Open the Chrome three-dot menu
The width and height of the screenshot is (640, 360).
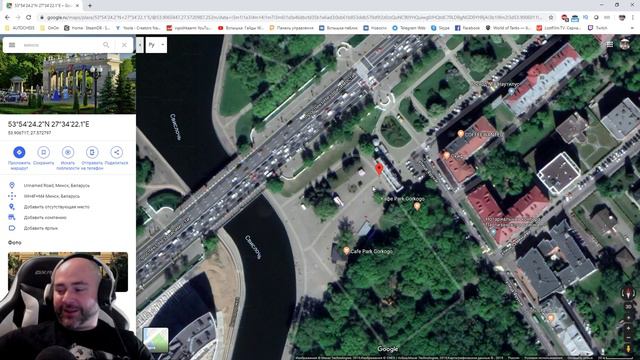(633, 18)
